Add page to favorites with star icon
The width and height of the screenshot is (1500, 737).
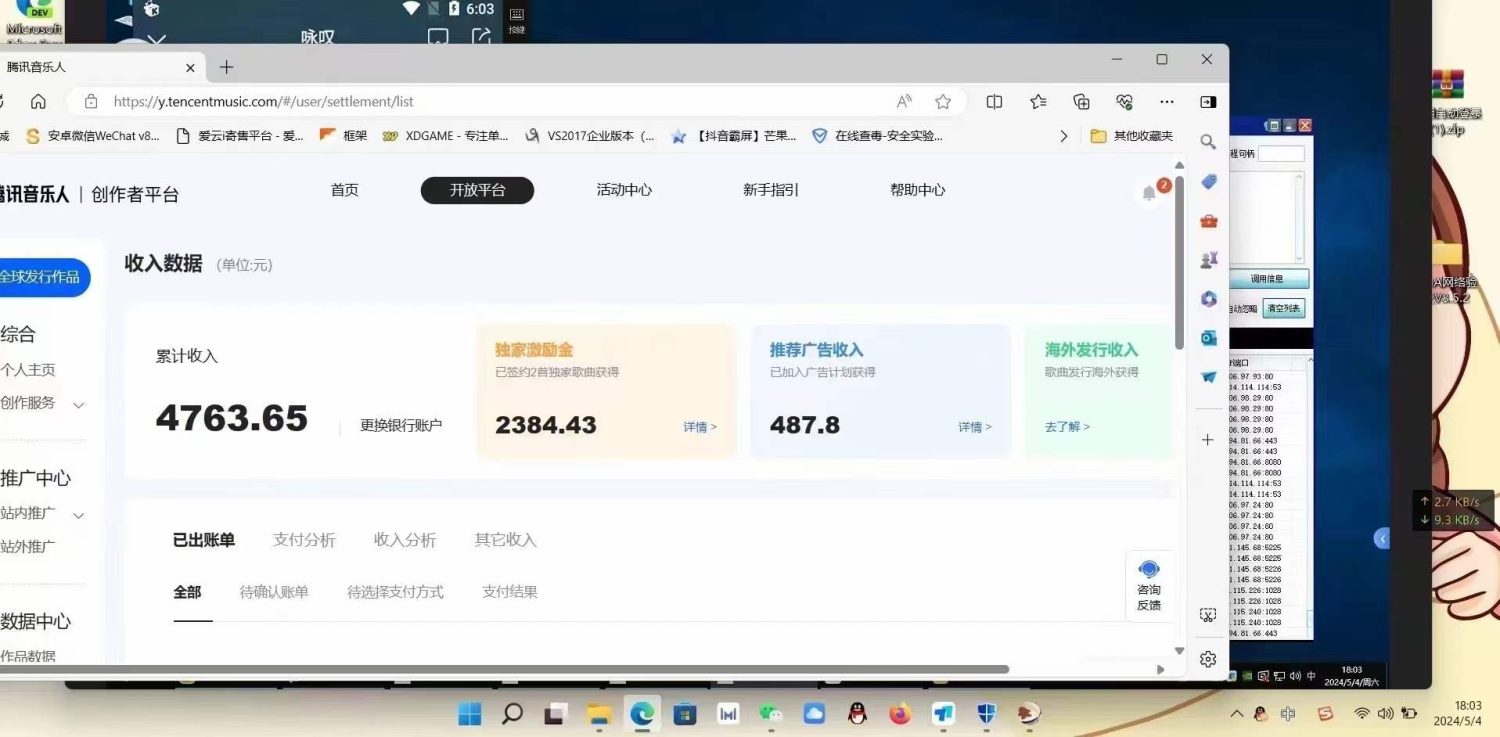coord(943,101)
